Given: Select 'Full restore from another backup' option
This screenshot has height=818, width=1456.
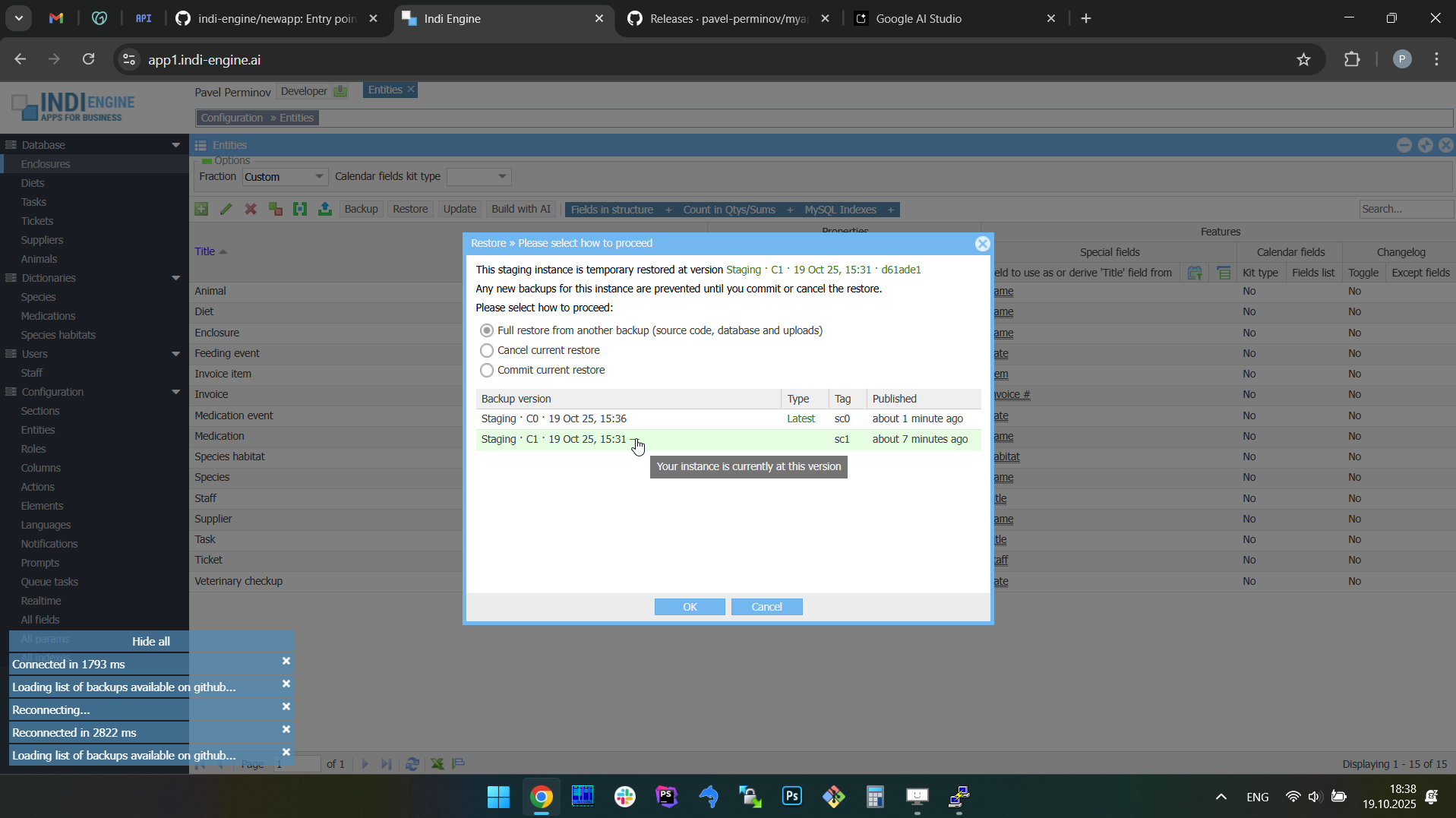Looking at the screenshot, I should click(487, 331).
